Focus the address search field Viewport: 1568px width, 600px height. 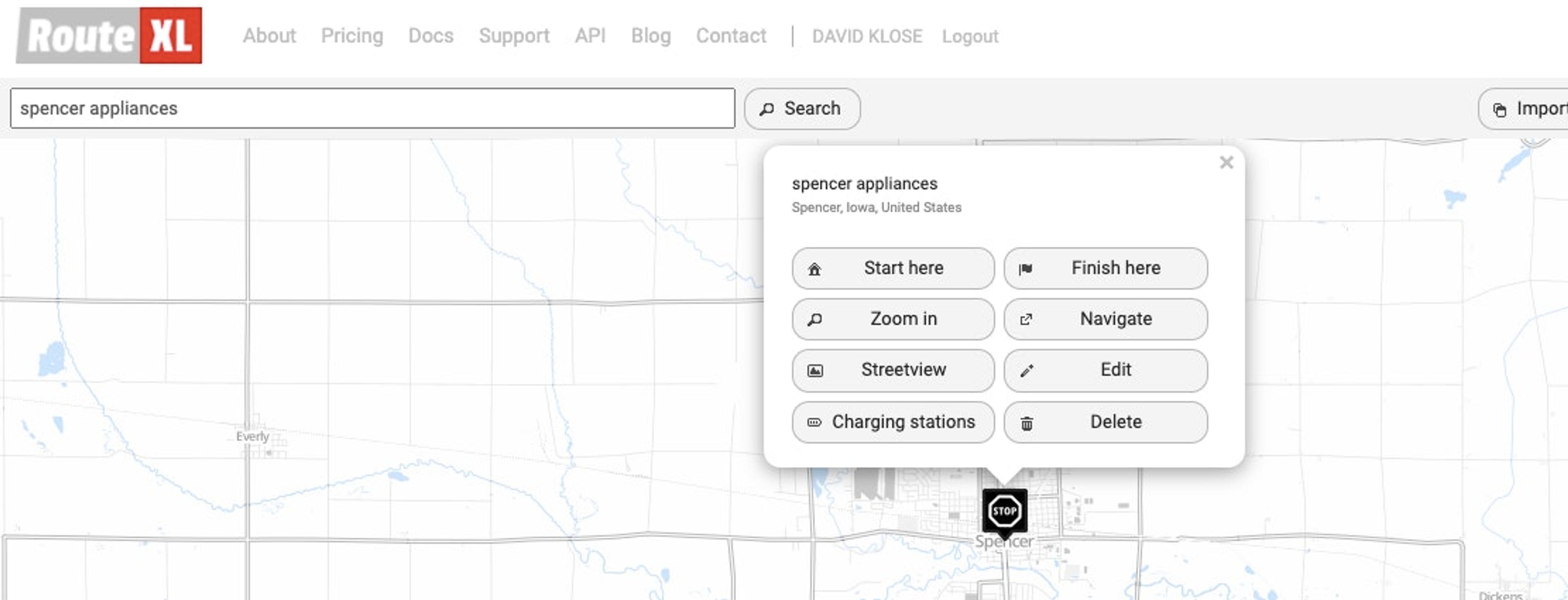pos(372,108)
